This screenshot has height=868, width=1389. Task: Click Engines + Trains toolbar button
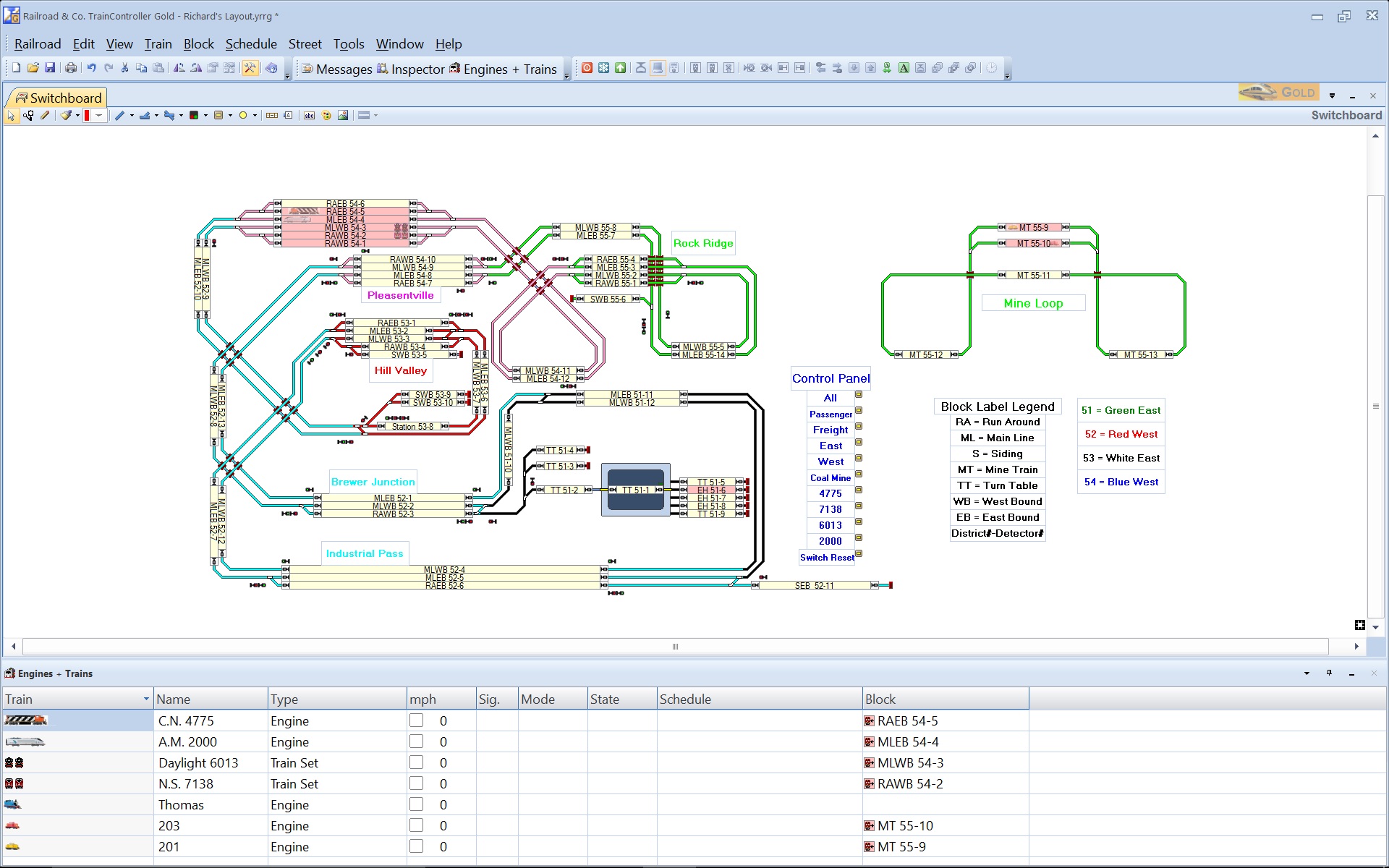tap(503, 69)
